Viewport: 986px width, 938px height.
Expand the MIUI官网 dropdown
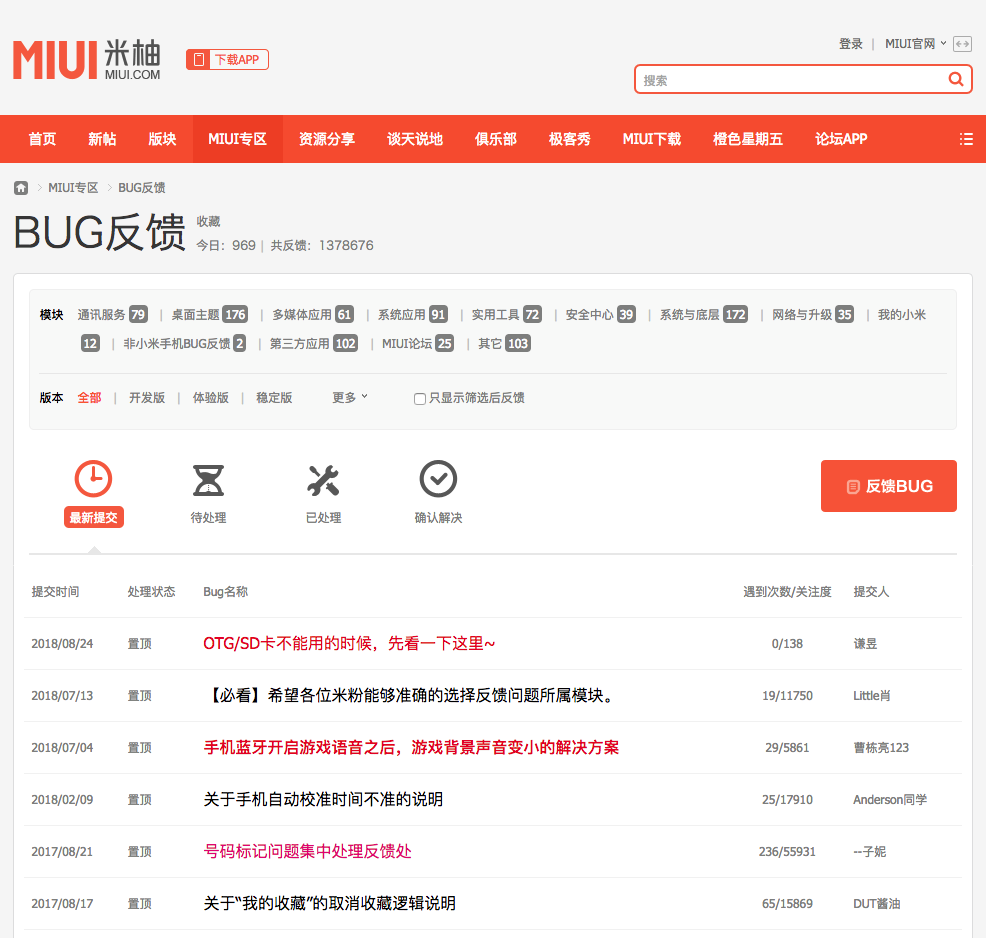916,44
